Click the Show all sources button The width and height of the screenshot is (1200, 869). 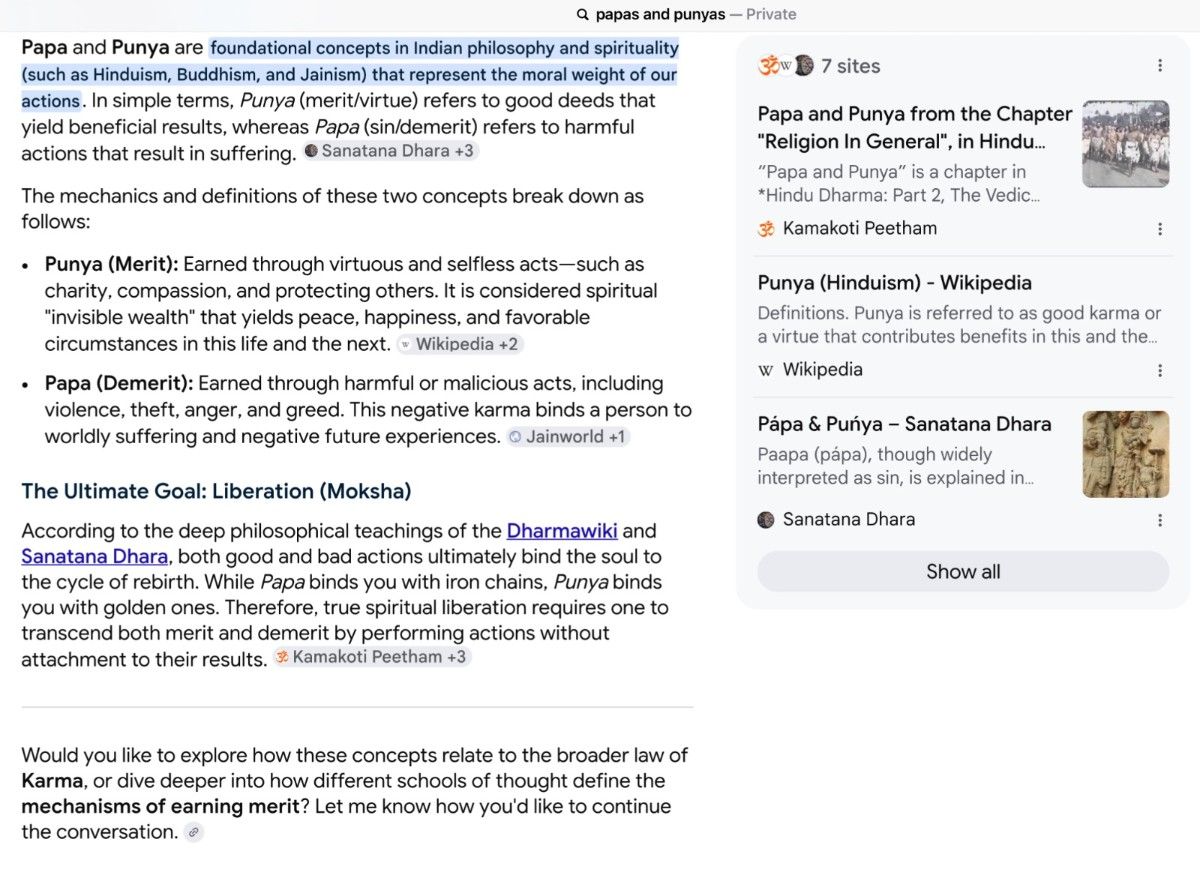coord(963,572)
